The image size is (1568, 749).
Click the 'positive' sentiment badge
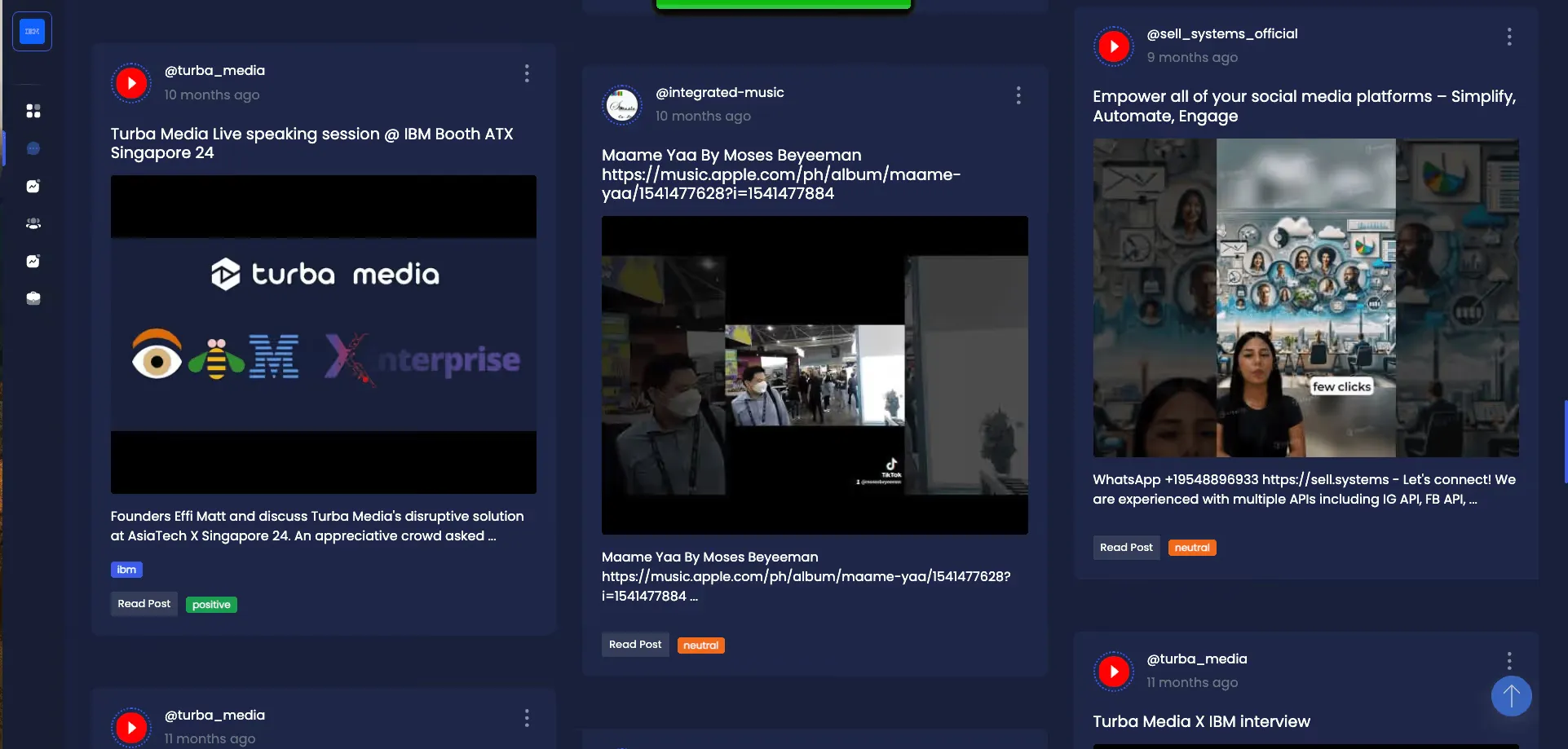211,605
